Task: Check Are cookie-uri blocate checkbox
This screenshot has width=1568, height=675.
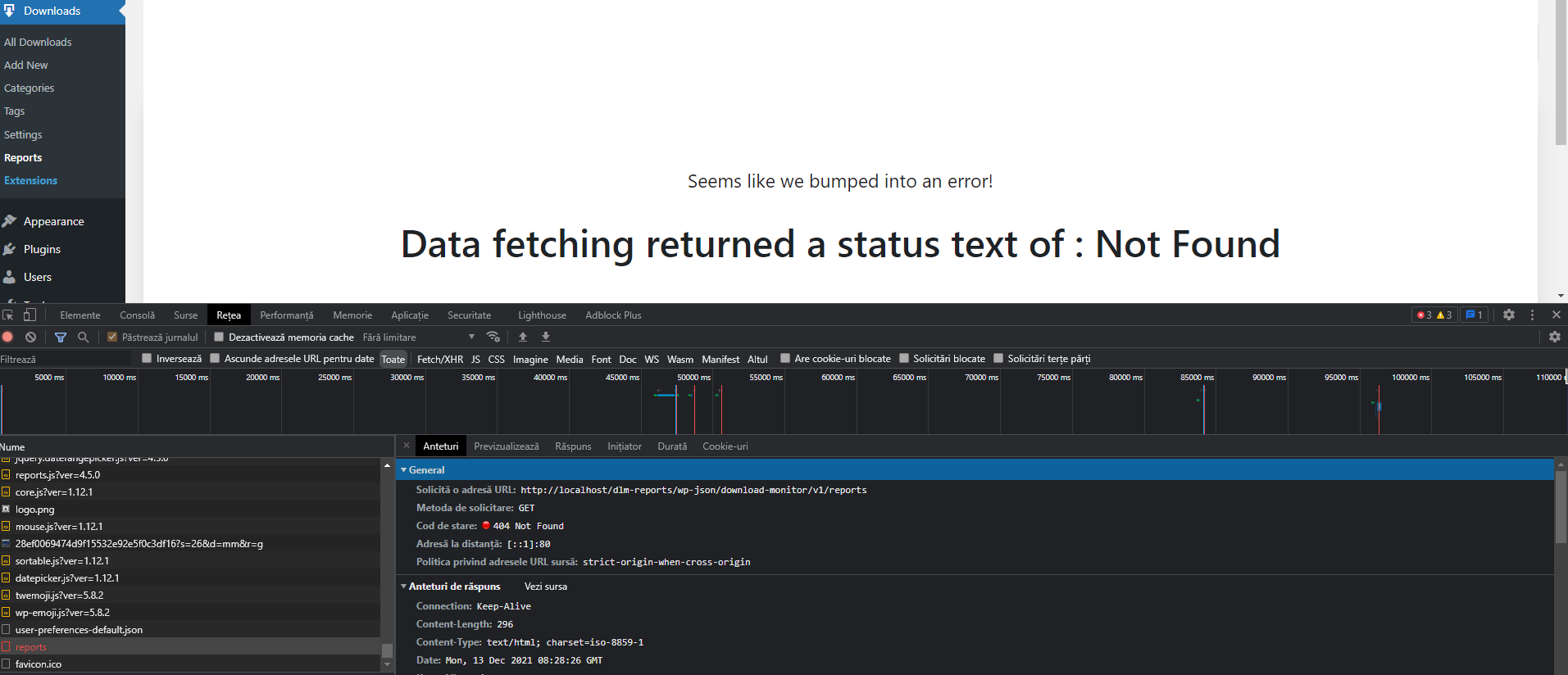Action: (x=785, y=358)
